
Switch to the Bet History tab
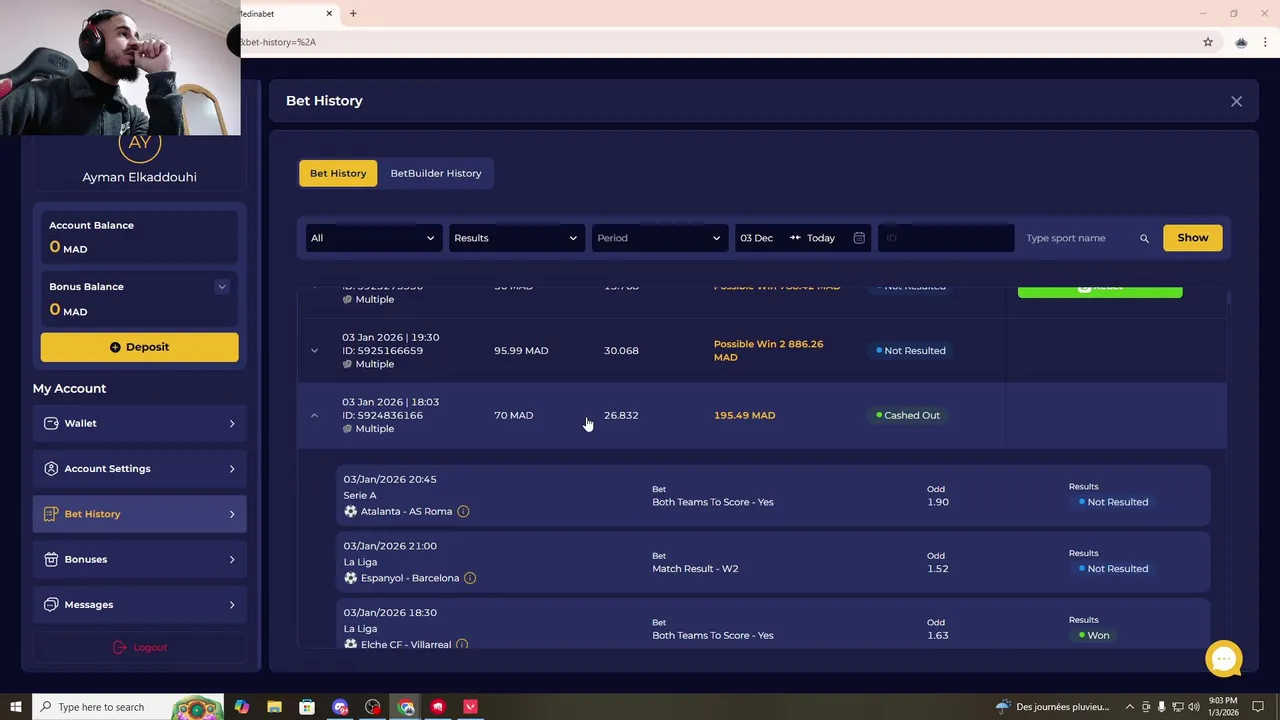pyautogui.click(x=338, y=173)
